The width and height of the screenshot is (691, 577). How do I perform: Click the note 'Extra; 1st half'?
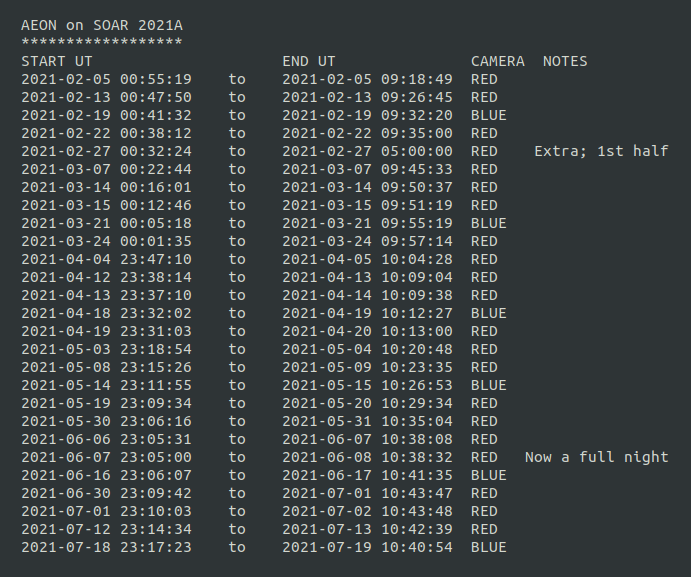coord(601,151)
